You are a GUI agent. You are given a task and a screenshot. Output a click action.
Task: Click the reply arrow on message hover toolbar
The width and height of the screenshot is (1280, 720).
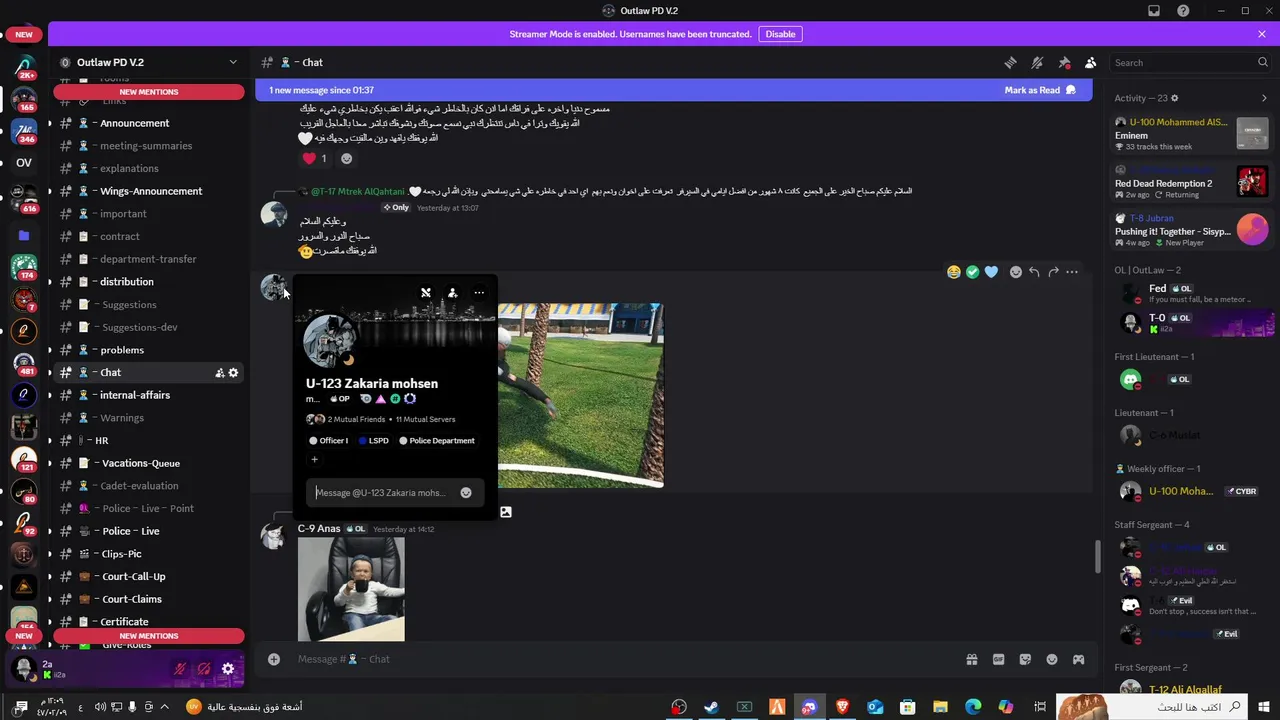(x=1034, y=272)
